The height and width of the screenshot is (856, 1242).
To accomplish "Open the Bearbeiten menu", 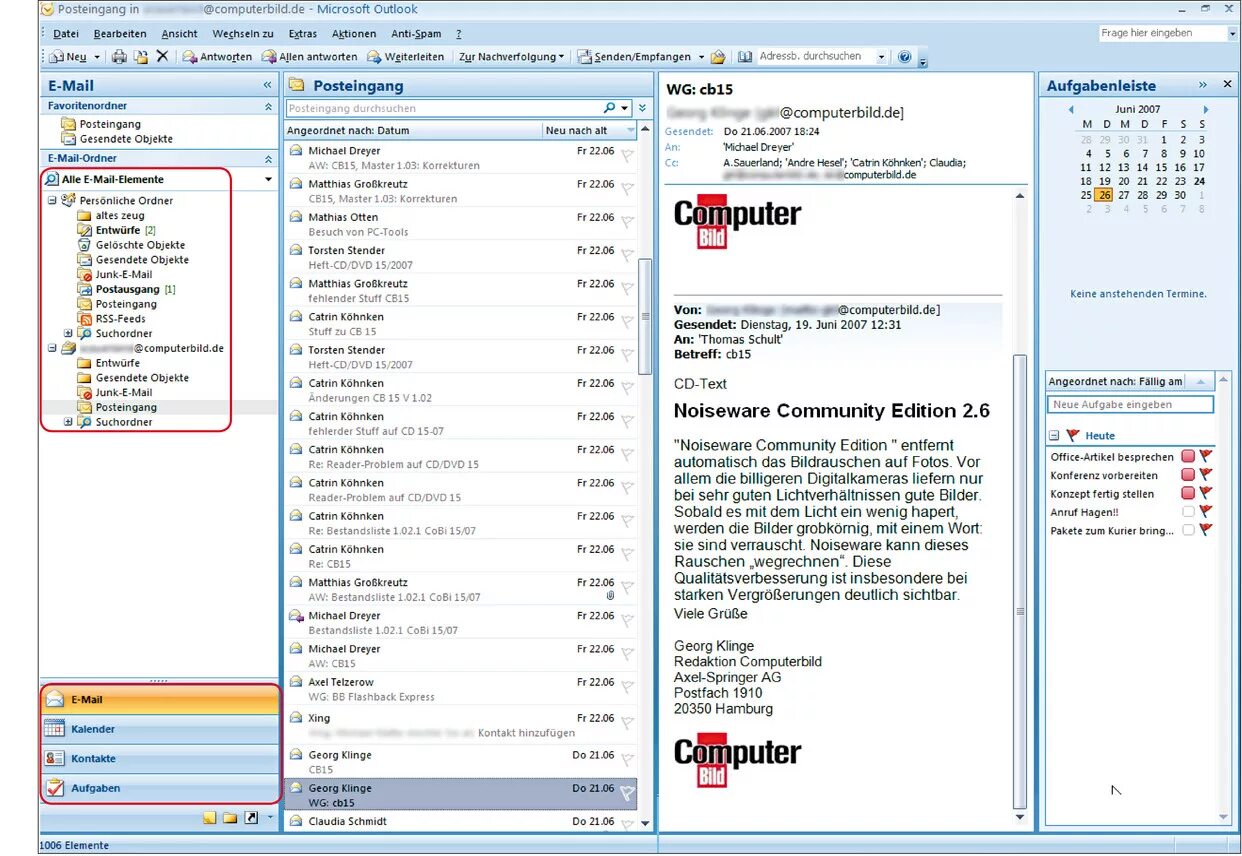I will [x=120, y=34].
